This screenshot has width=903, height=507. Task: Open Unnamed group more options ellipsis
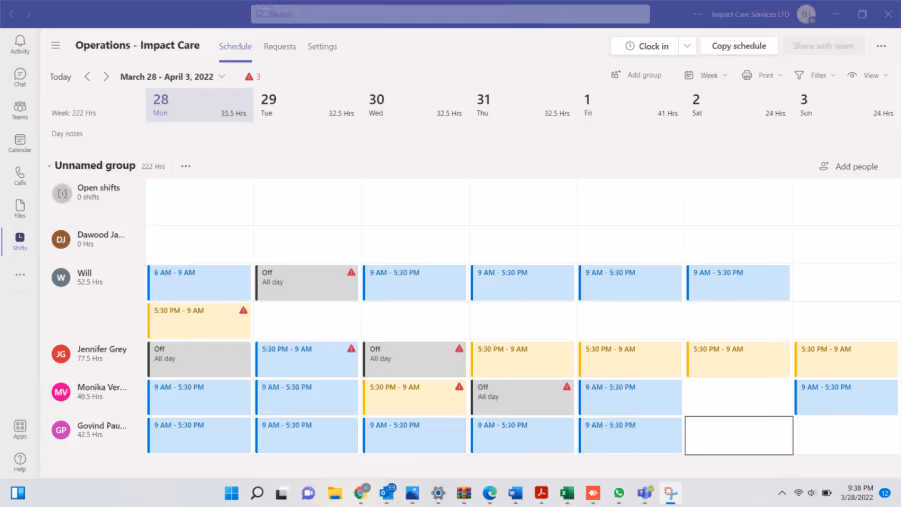[185, 166]
